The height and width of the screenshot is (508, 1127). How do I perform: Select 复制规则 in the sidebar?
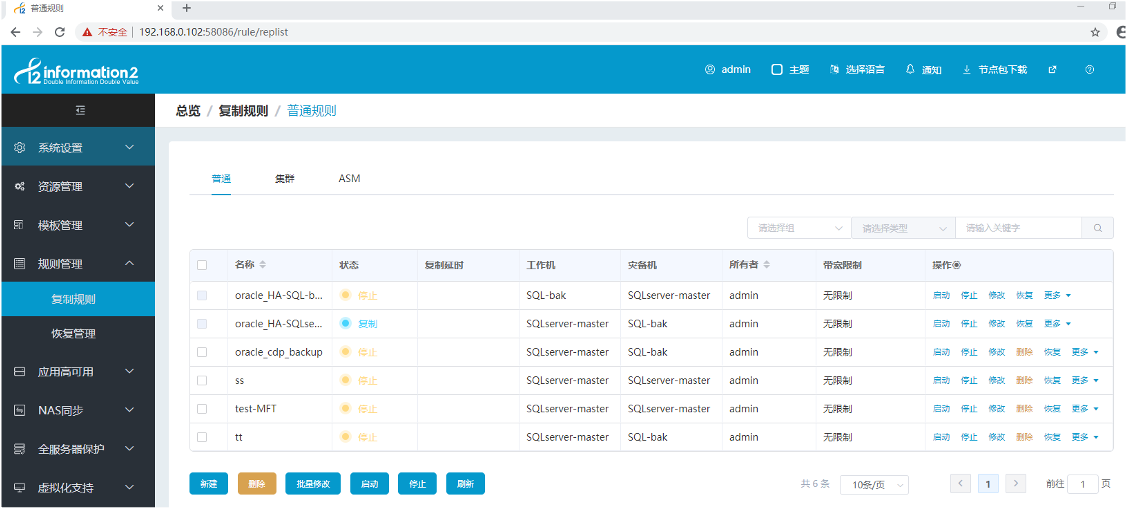point(78,299)
